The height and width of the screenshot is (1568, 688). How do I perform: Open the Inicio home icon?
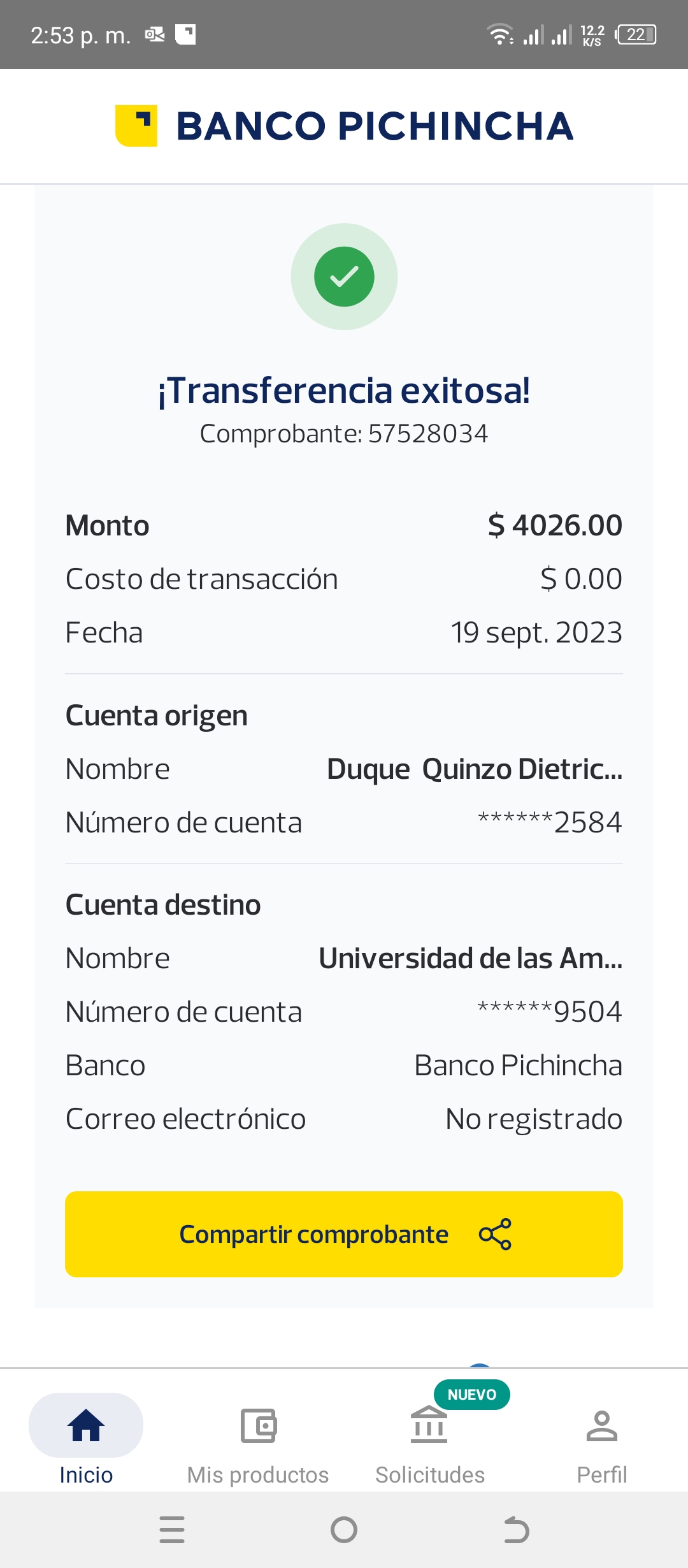86,1425
